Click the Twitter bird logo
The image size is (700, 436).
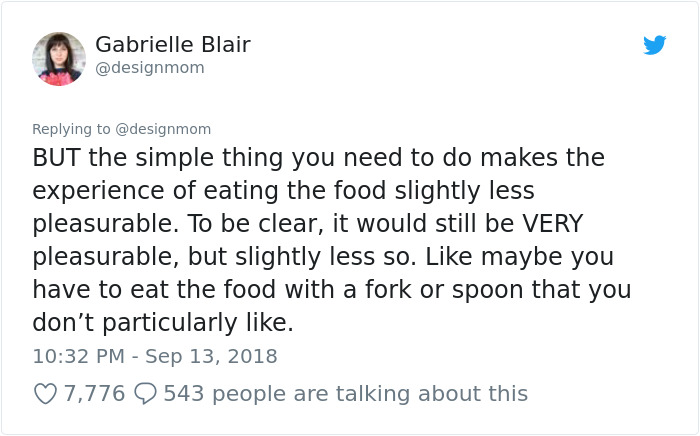(x=654, y=45)
